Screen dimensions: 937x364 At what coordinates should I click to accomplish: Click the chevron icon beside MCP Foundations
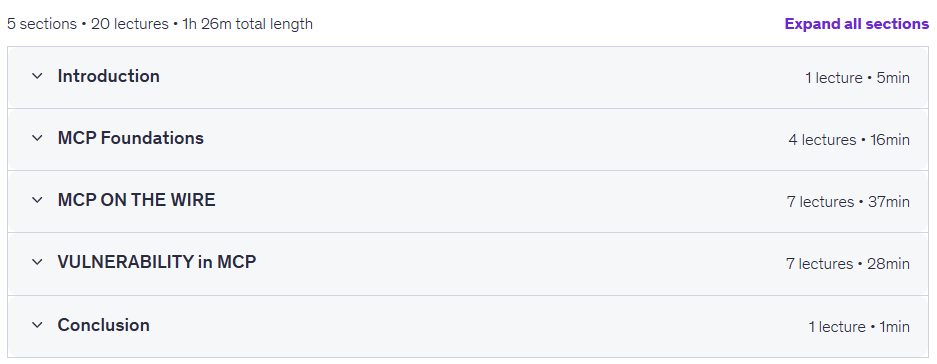tap(37, 138)
